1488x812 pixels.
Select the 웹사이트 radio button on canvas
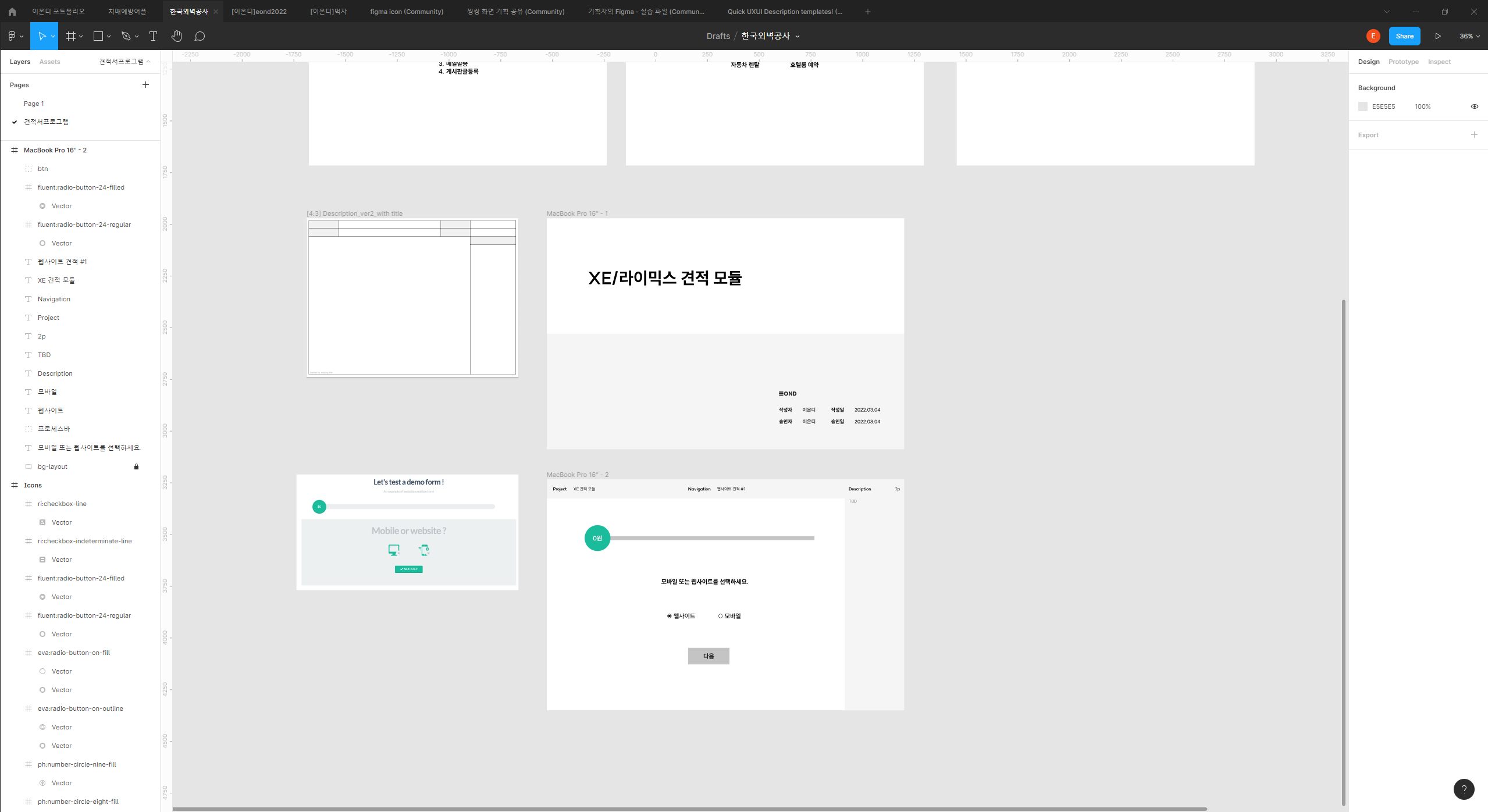pyautogui.click(x=670, y=616)
